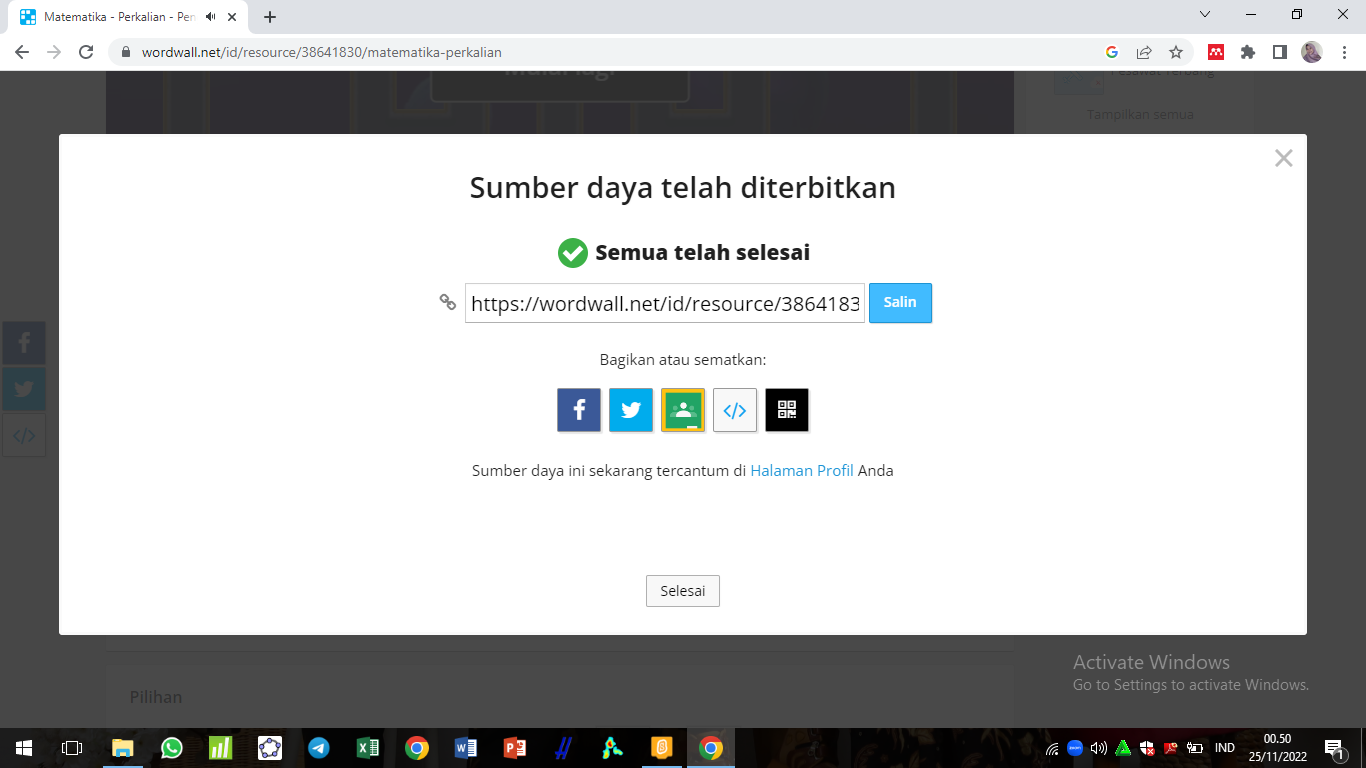Select the resource URL text field
The image size is (1366, 768).
click(665, 303)
